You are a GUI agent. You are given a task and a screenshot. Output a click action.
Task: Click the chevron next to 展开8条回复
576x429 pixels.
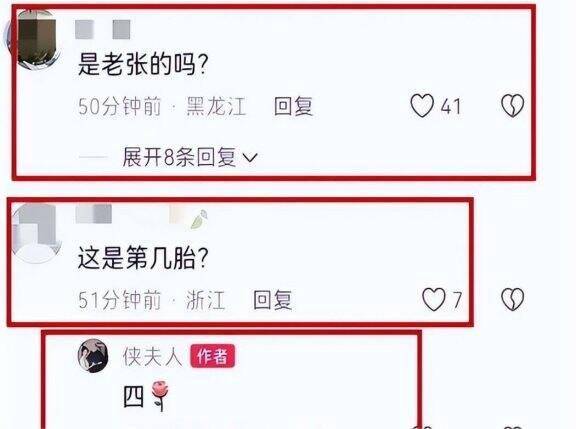pos(250,158)
